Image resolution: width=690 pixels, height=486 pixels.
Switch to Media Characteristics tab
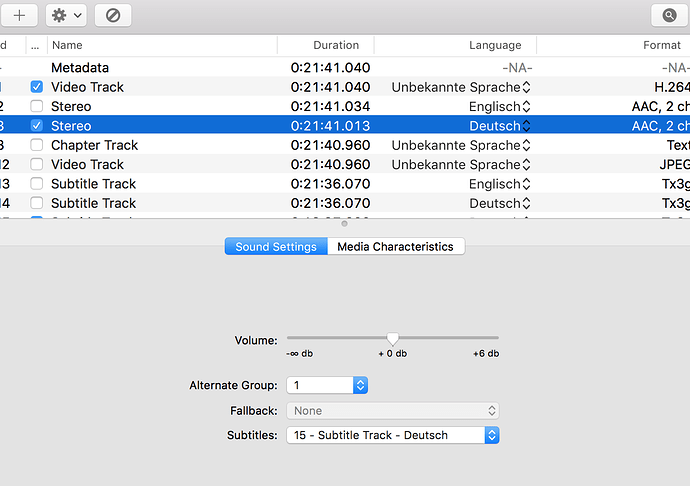395,246
